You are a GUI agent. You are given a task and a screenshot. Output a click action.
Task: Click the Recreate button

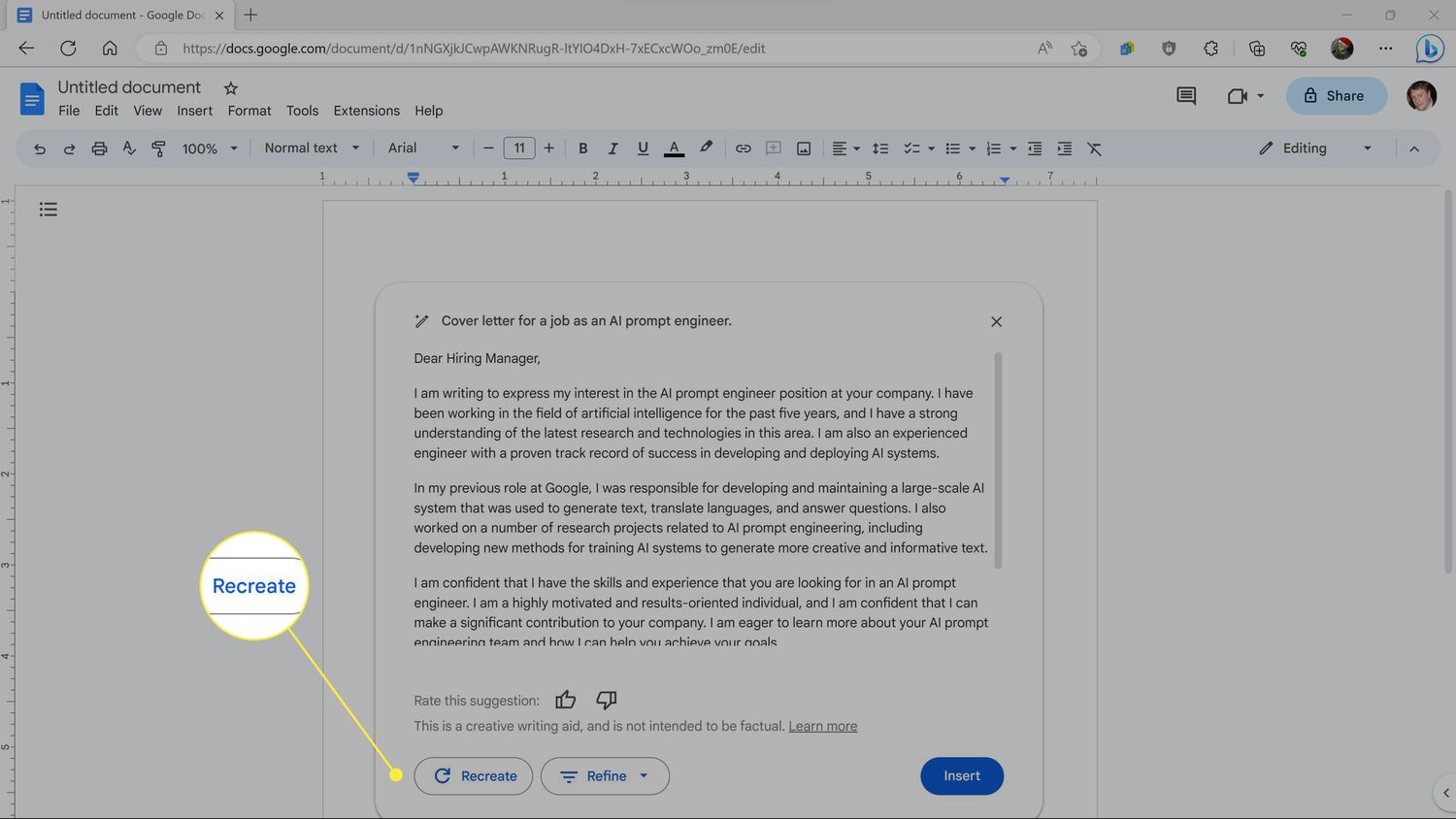click(474, 776)
